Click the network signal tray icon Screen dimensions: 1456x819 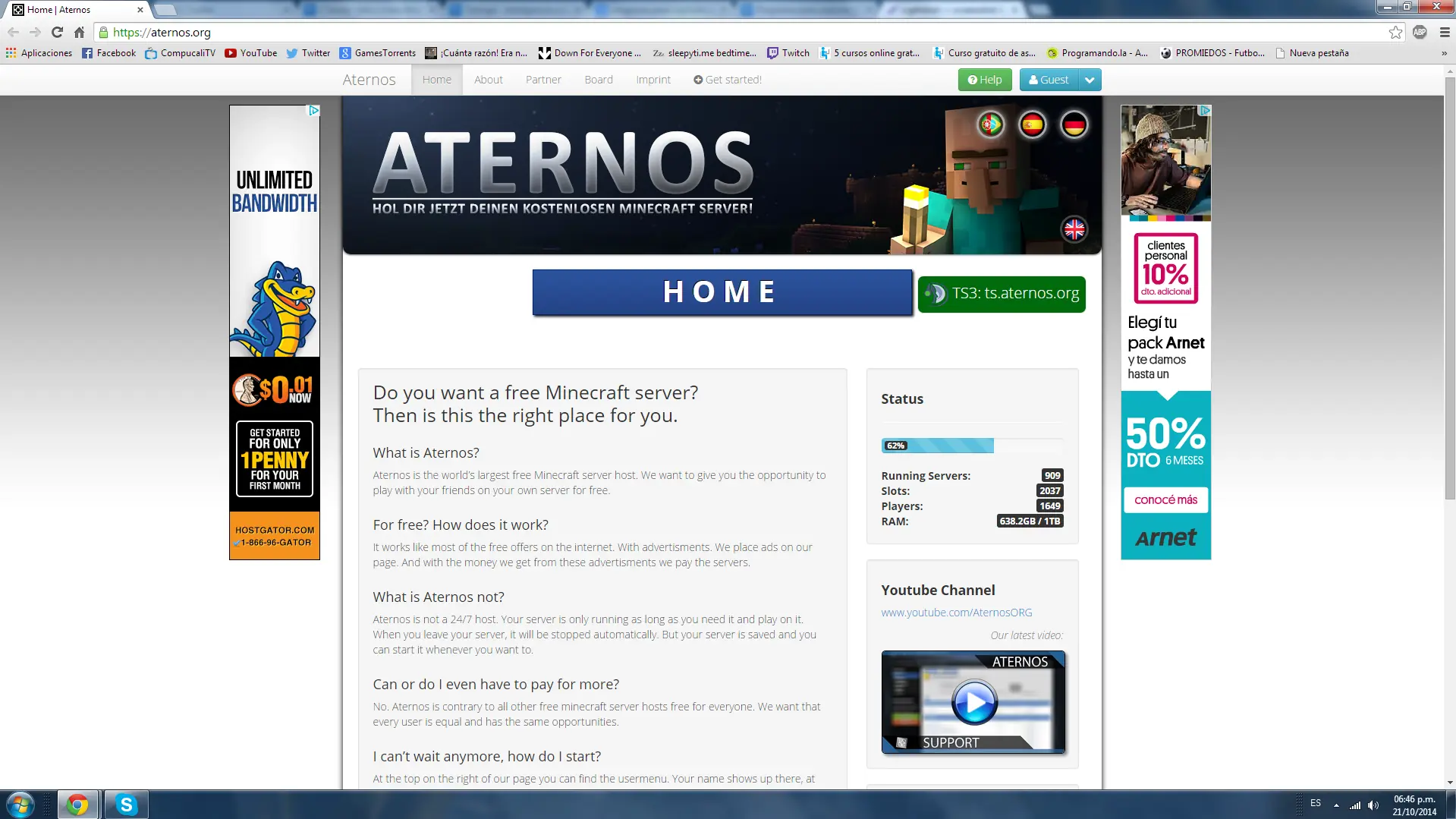(x=1354, y=805)
